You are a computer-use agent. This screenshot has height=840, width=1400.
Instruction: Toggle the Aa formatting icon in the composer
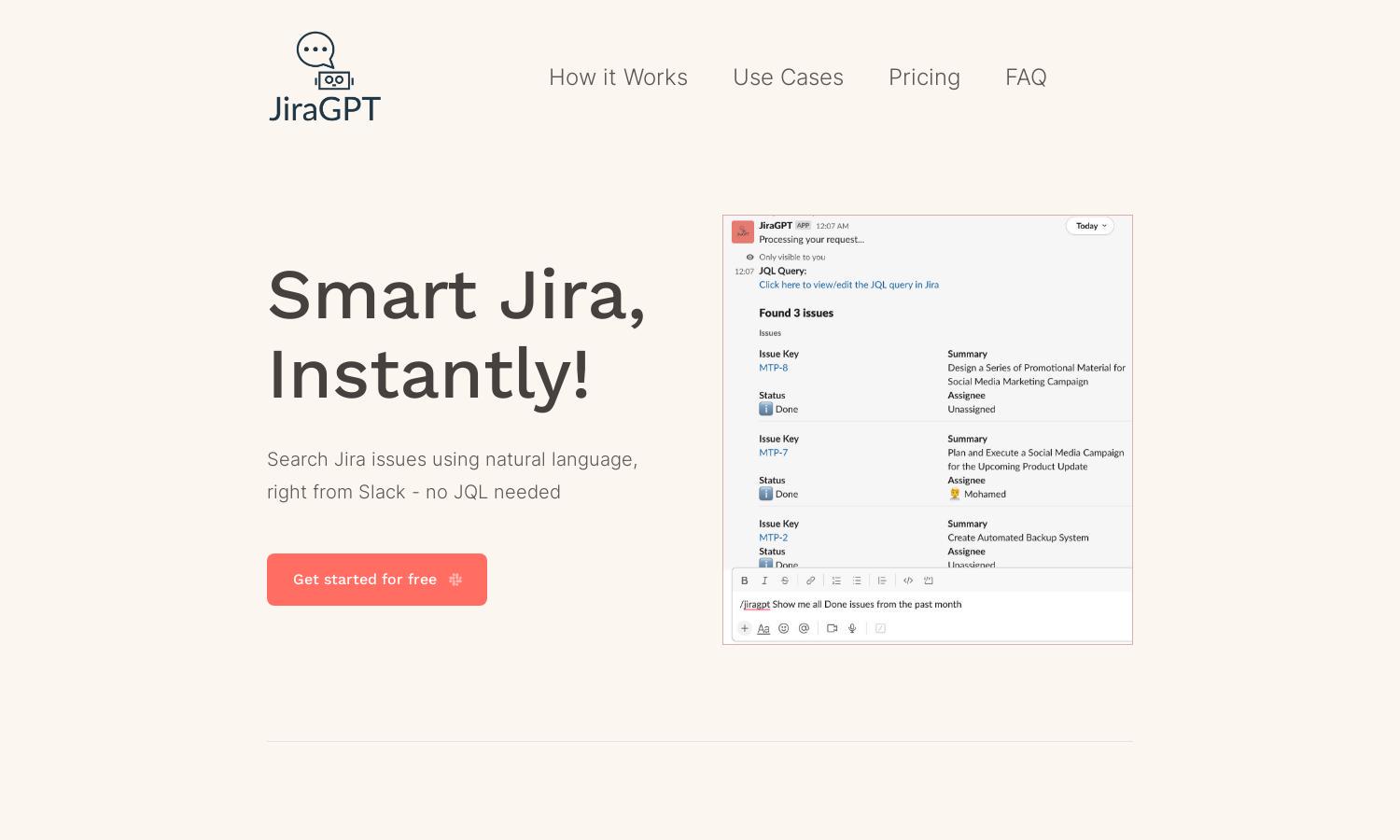[x=763, y=628]
